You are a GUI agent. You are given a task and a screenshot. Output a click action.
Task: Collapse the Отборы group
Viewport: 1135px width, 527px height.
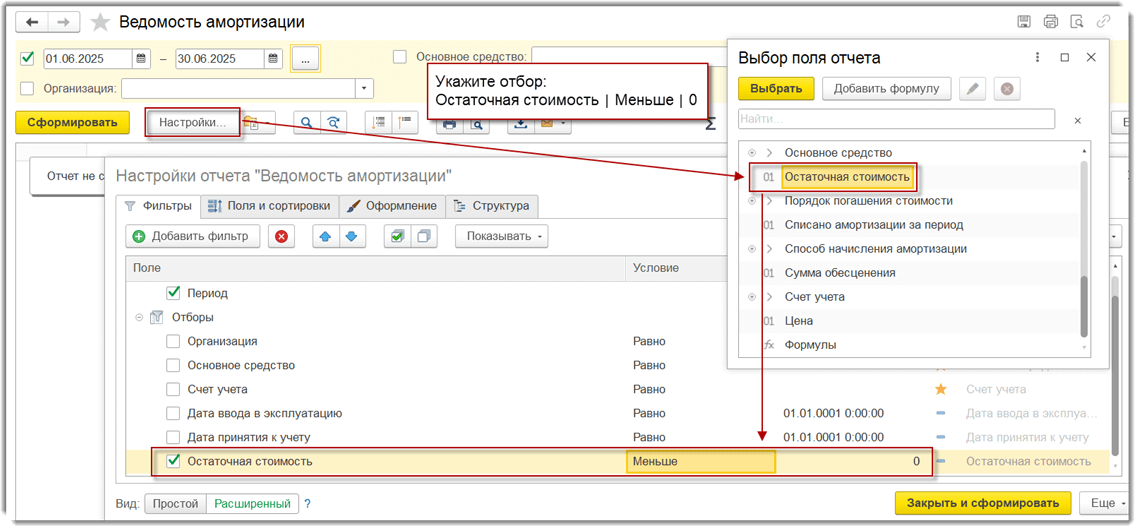138,317
